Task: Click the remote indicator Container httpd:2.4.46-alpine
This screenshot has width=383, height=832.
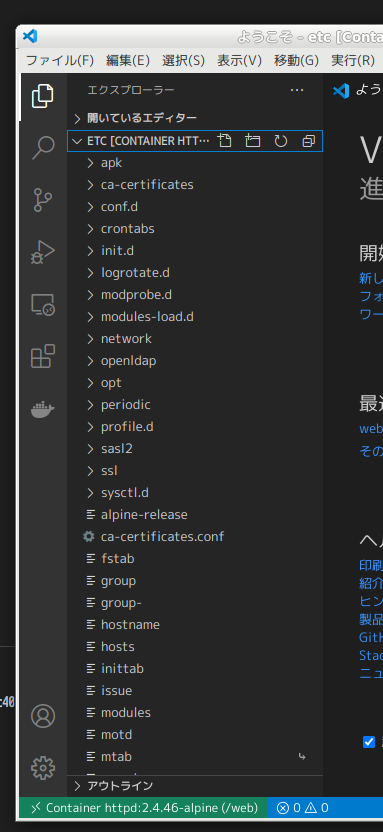Action: tap(143, 808)
